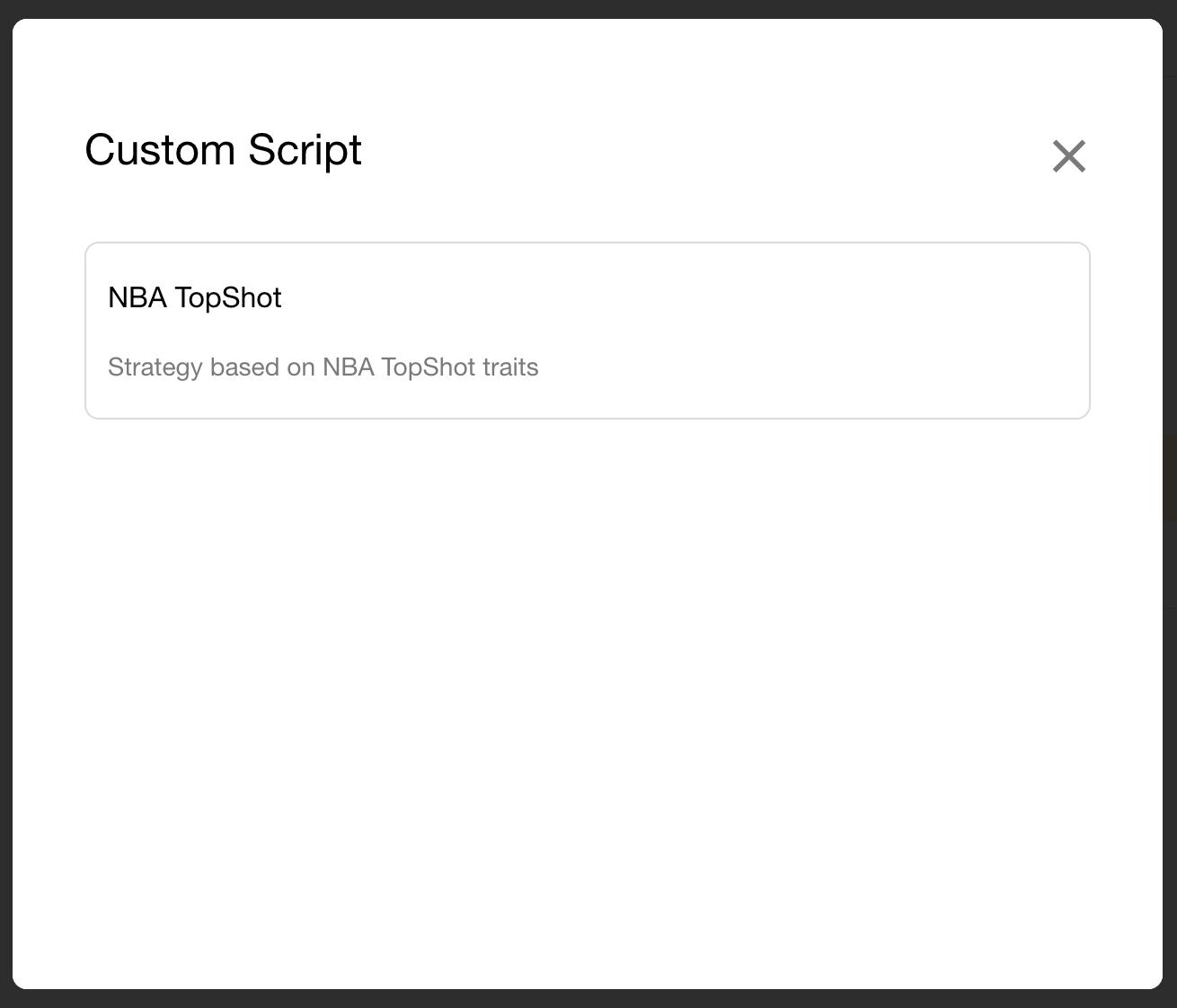Click the word 'Script' in the heading
The width and height of the screenshot is (1177, 1008).
point(305,149)
